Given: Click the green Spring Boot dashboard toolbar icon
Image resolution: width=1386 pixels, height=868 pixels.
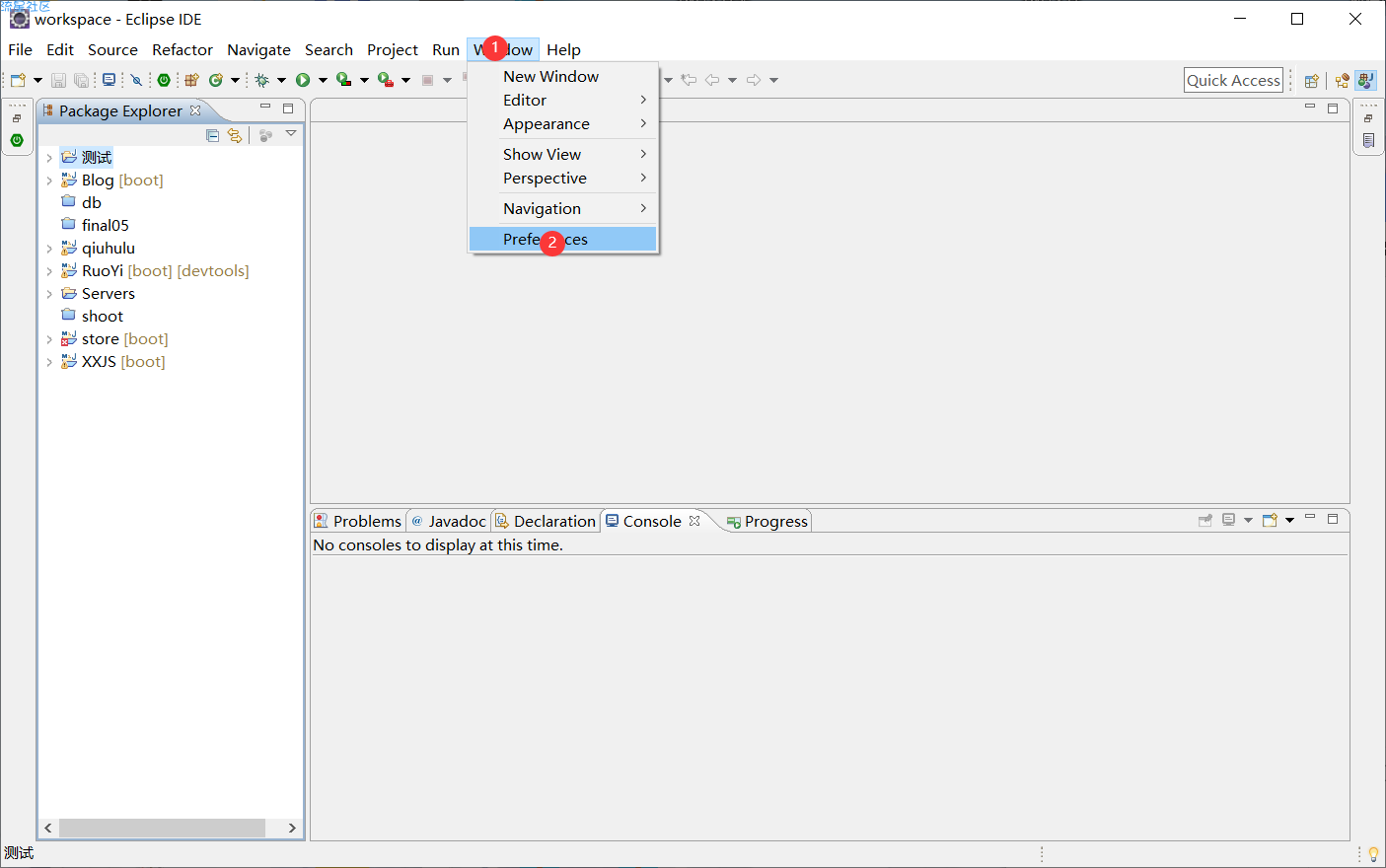Looking at the screenshot, I should click(164, 80).
